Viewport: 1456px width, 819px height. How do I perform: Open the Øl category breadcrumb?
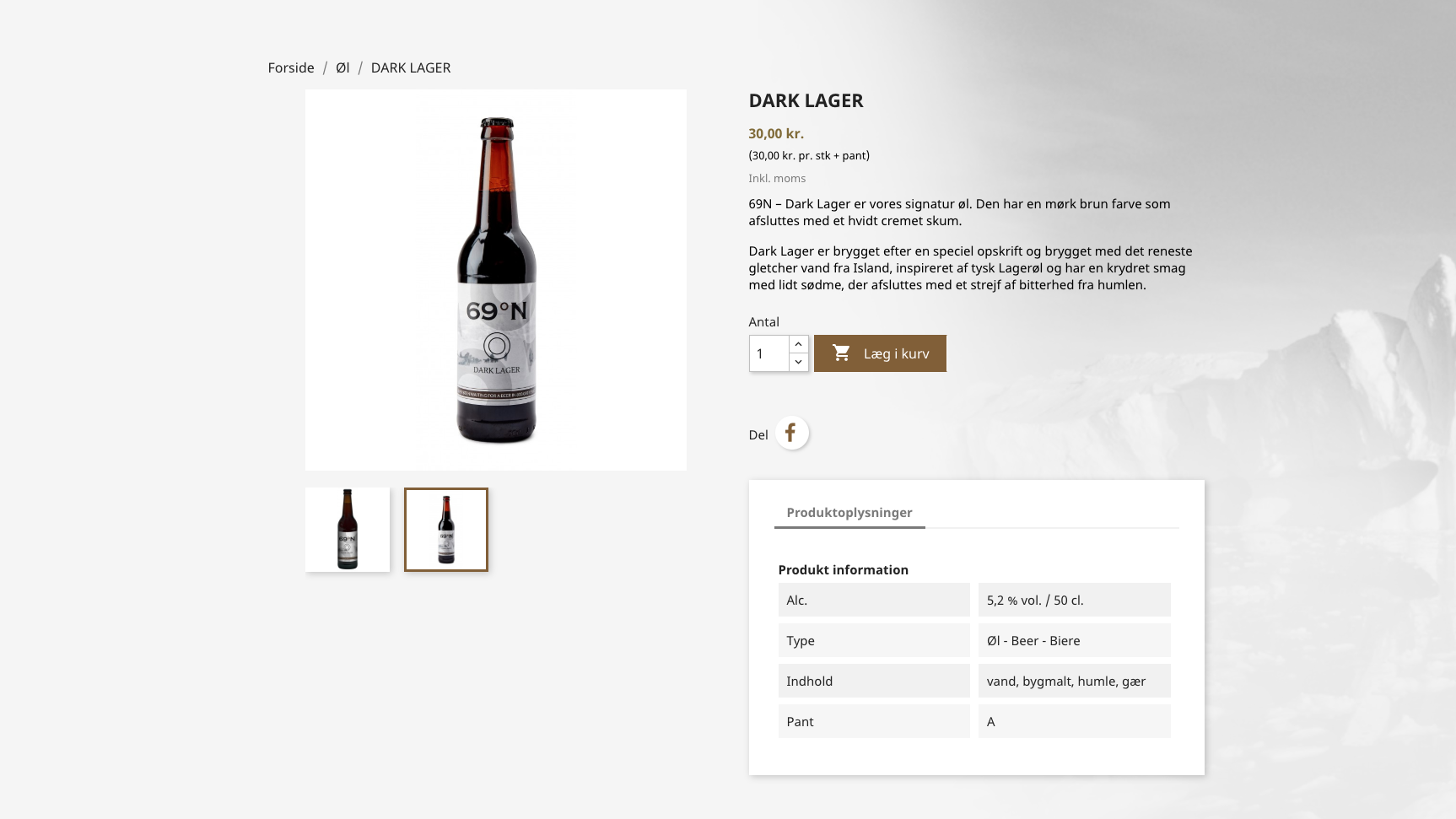[x=342, y=67]
